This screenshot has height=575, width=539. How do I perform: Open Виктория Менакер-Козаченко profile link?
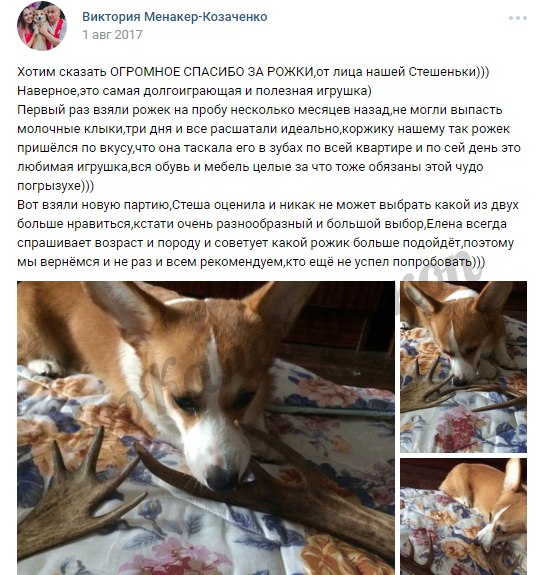pyautogui.click(x=175, y=17)
